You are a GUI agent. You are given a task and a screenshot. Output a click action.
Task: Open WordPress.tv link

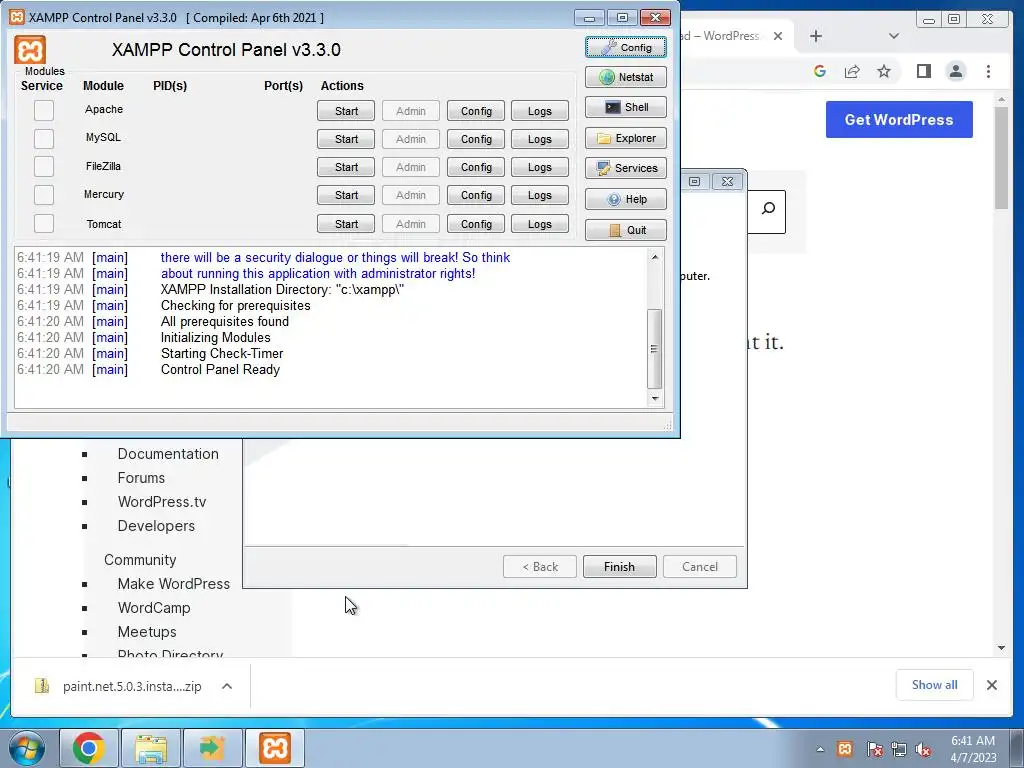click(x=162, y=502)
